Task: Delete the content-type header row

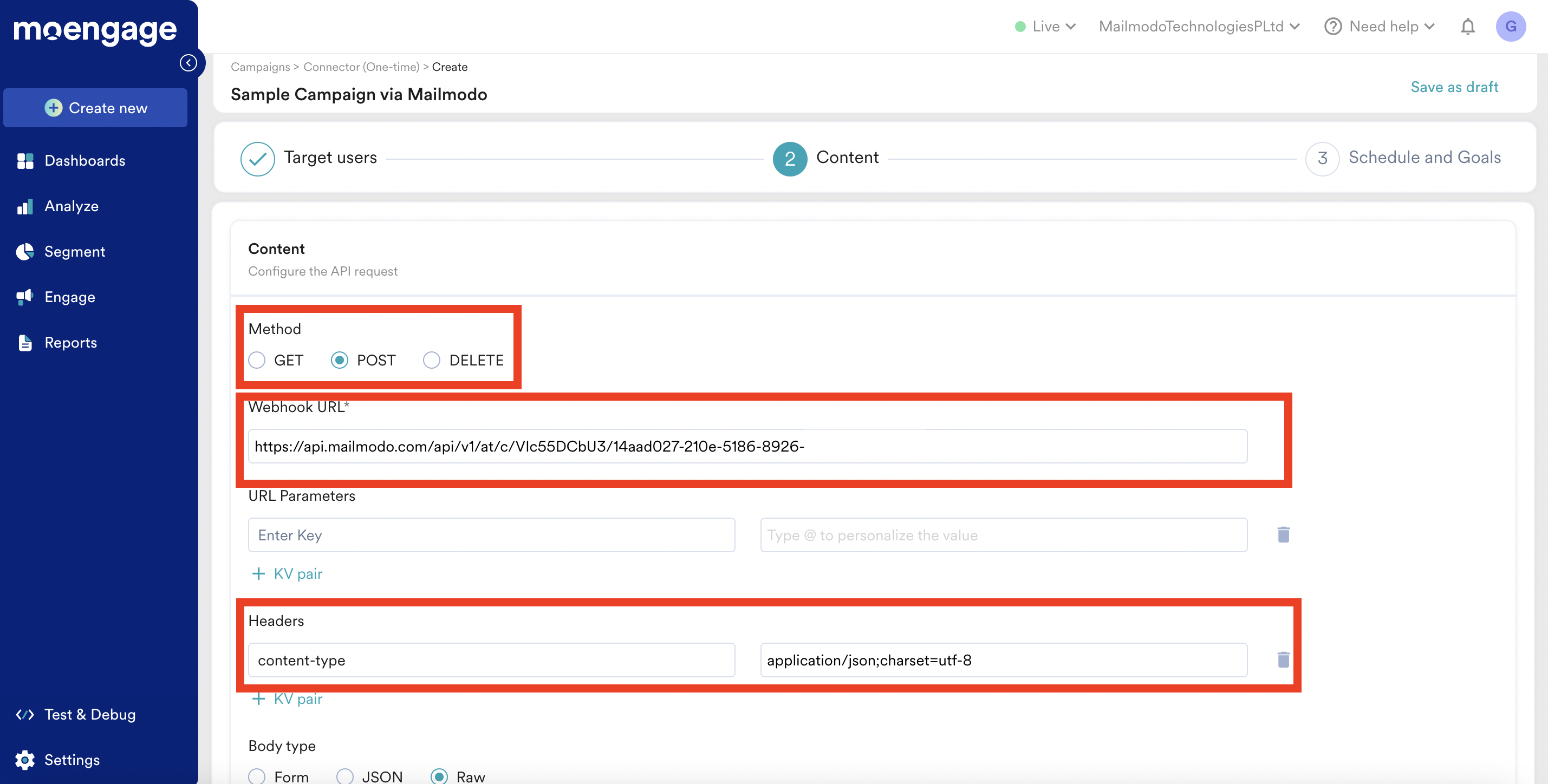Action: 1284,659
